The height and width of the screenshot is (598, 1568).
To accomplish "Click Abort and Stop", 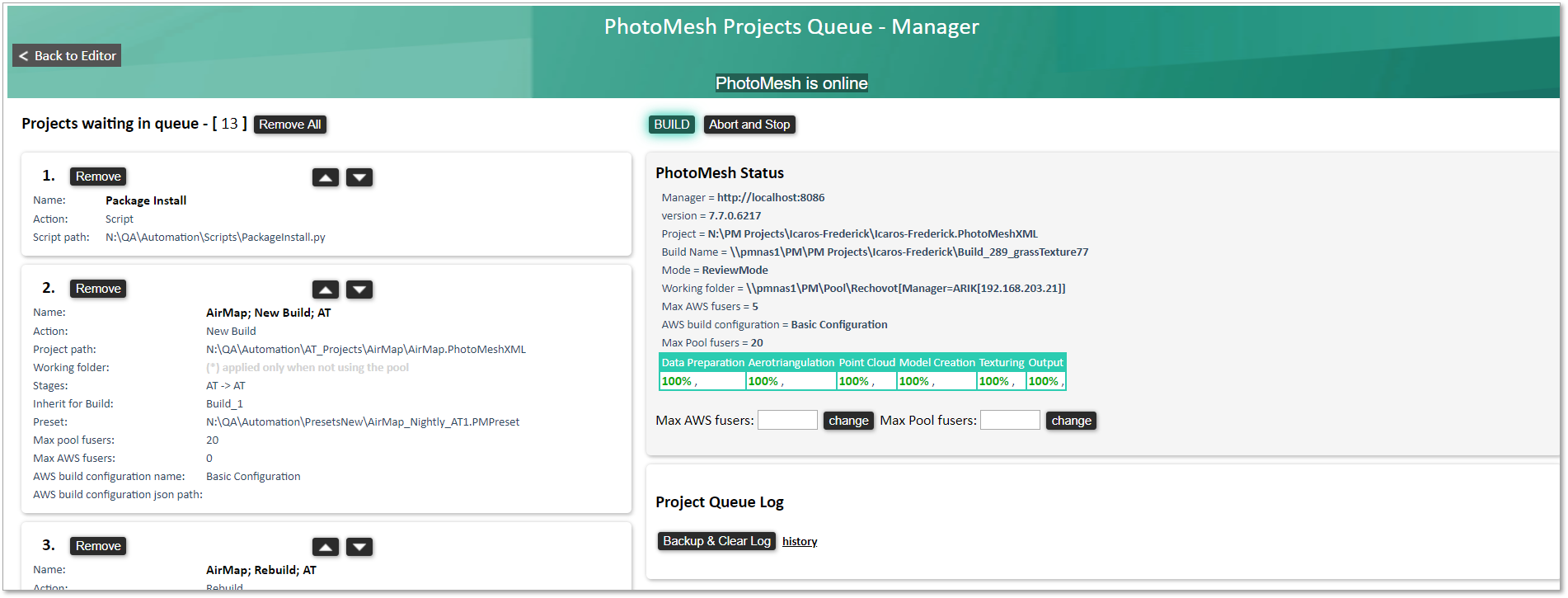I will point(749,125).
